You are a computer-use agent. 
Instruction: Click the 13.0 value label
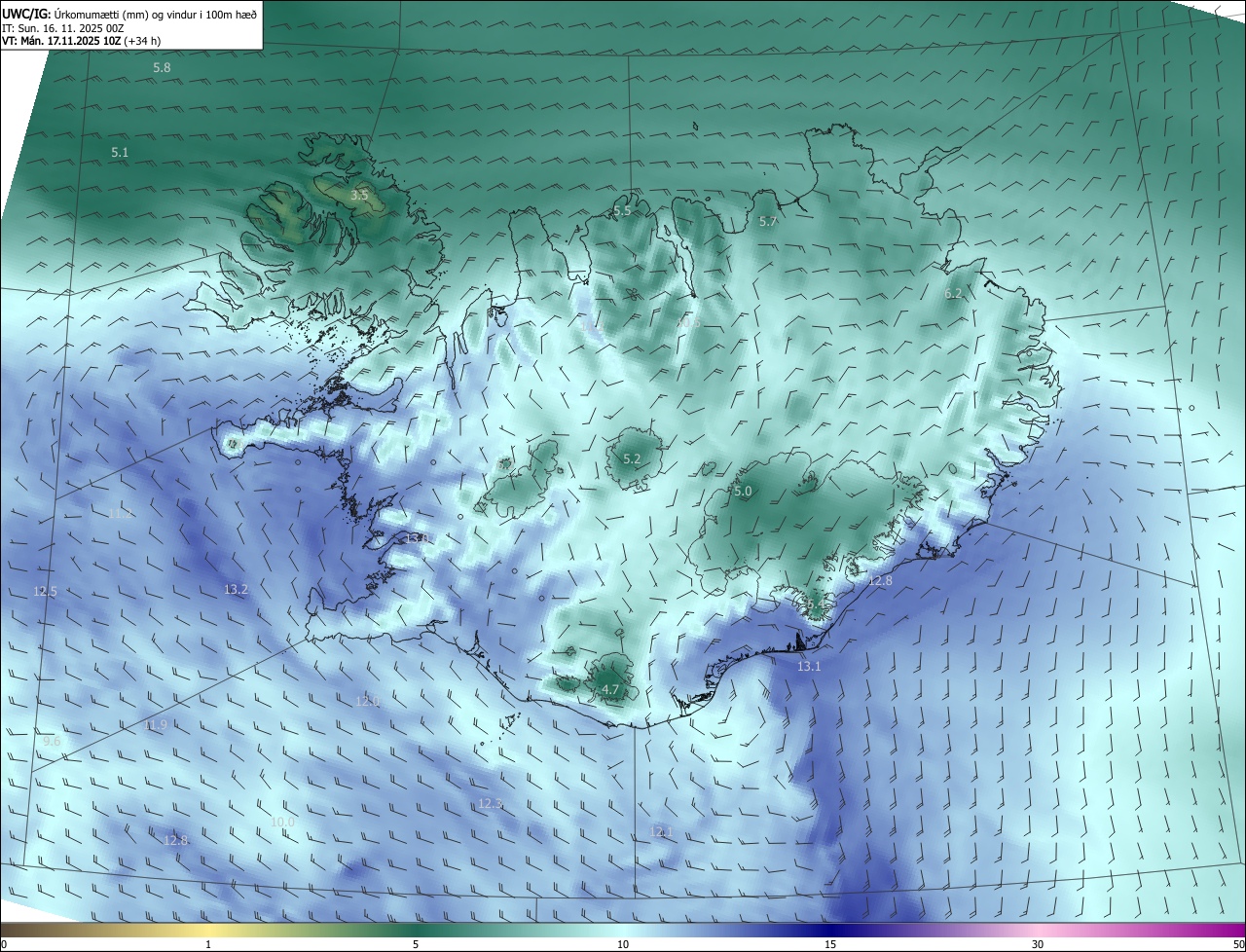coord(417,538)
